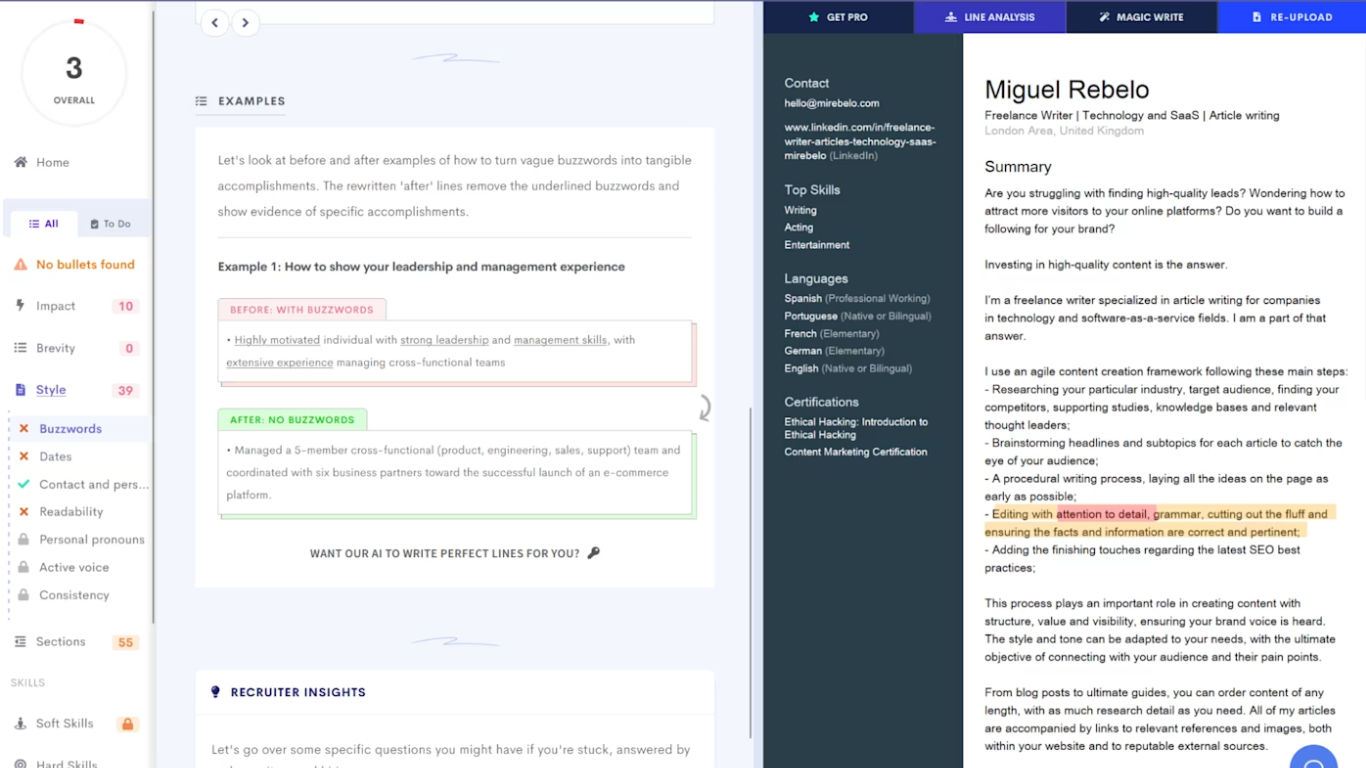Open the Dates check item
This screenshot has width=1366, height=768.
(x=55, y=457)
